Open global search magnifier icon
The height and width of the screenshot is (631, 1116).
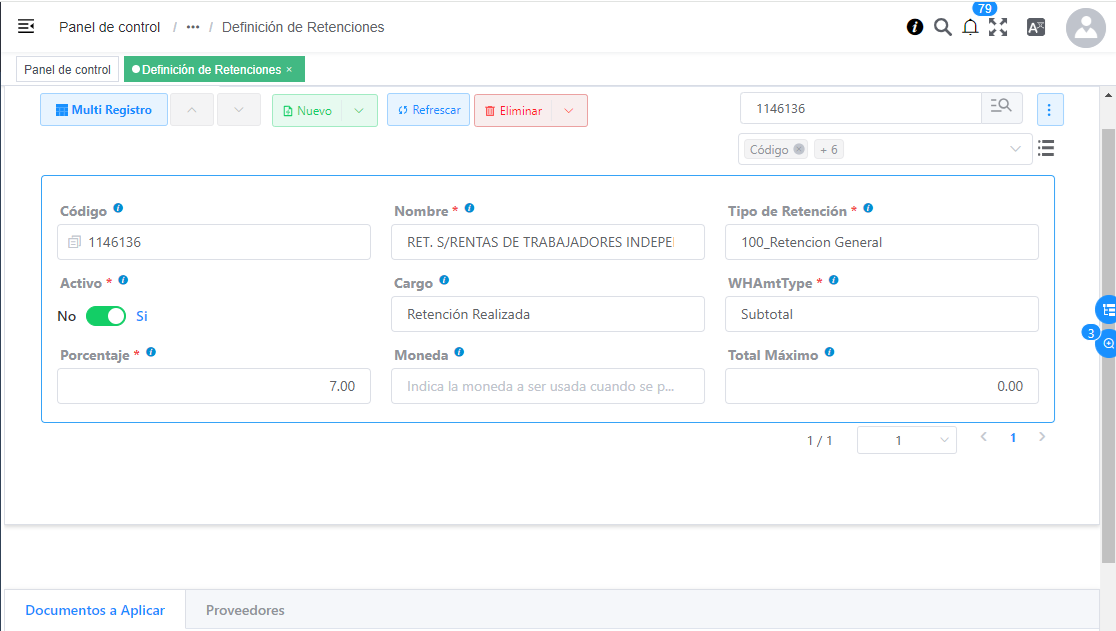click(x=942, y=27)
